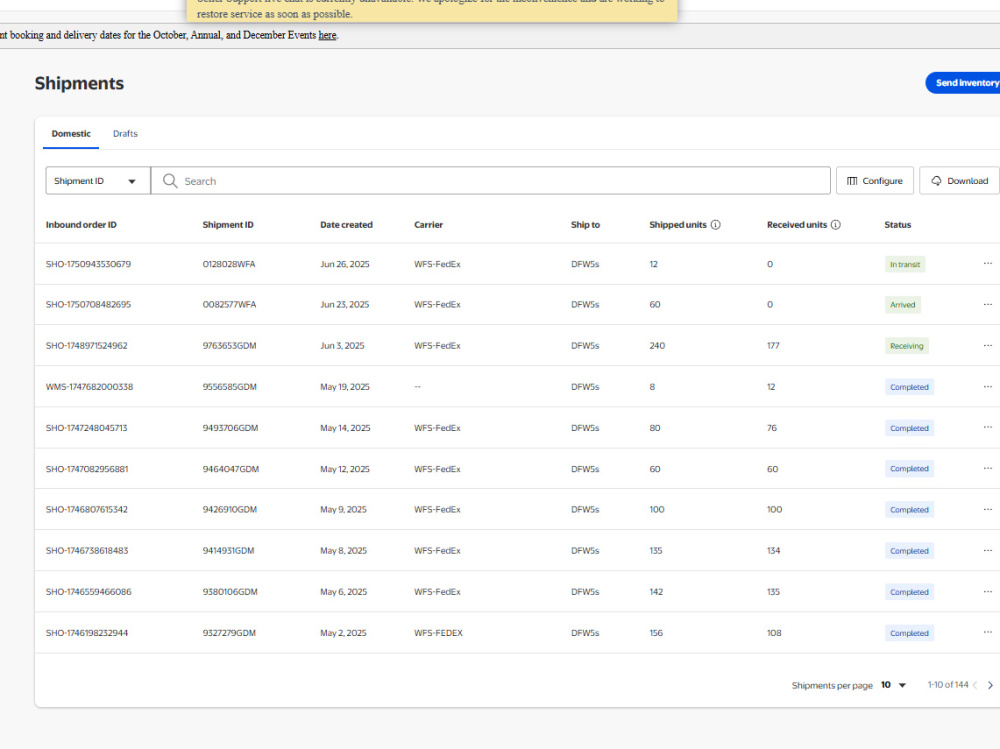Click the Download button
The height and width of the screenshot is (749, 1000).
(x=959, y=181)
